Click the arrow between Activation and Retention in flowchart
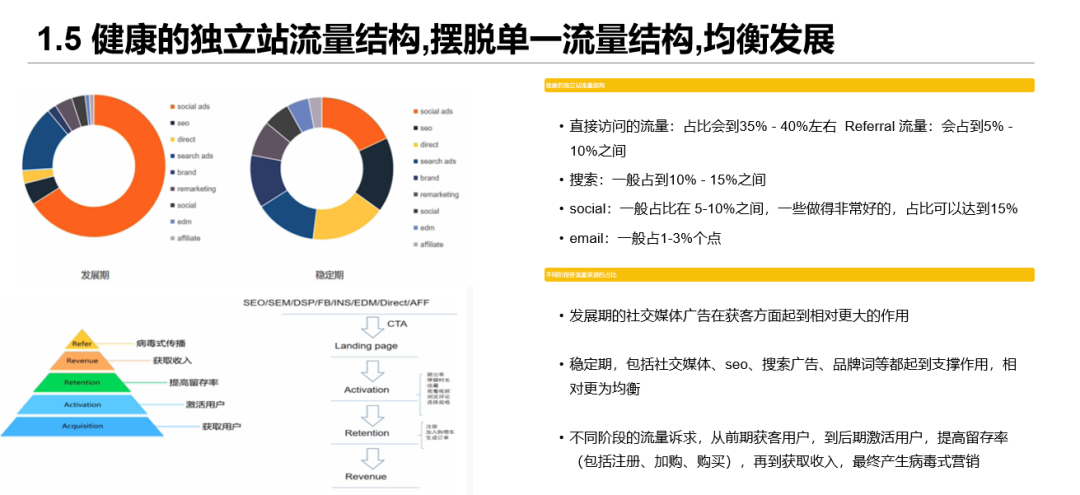Viewport: 1080px width, 495px height. tap(373, 414)
